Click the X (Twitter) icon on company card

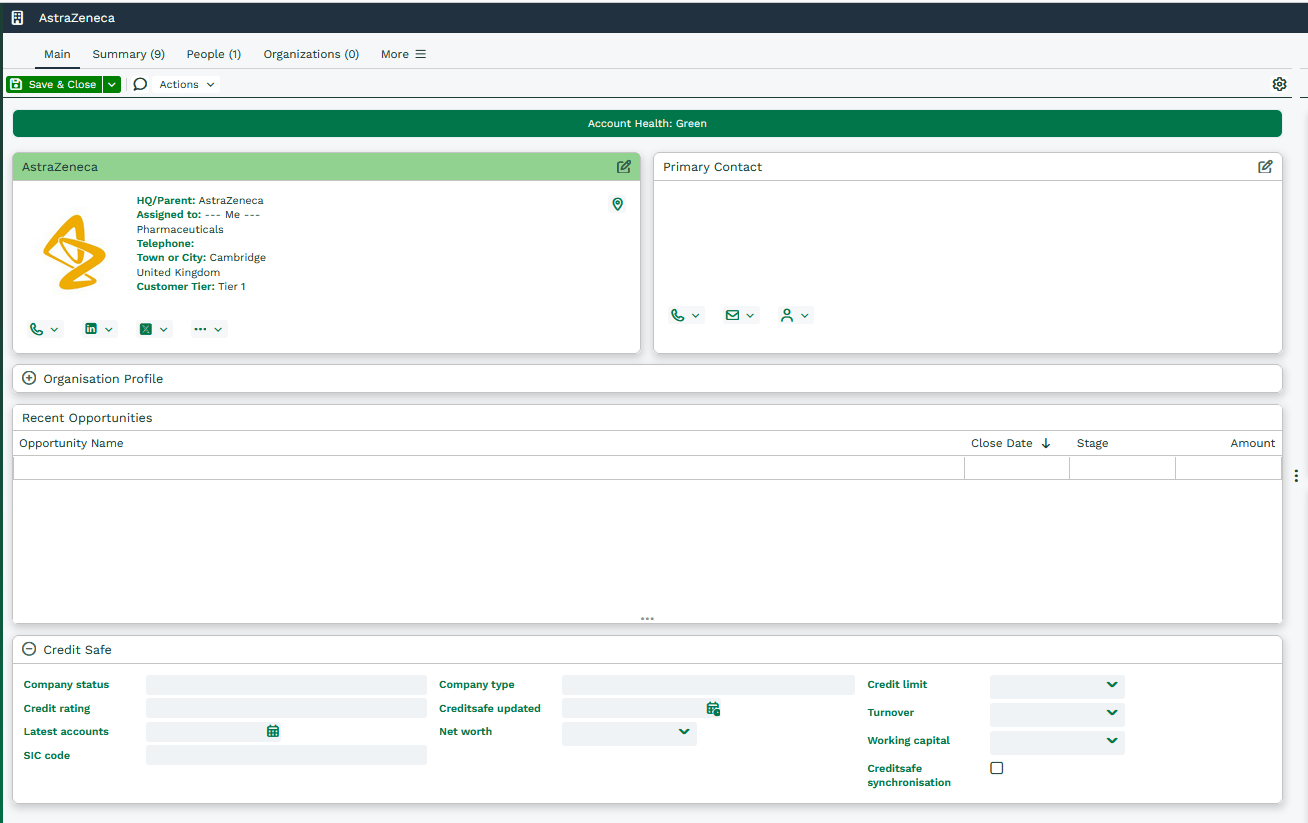pos(146,329)
